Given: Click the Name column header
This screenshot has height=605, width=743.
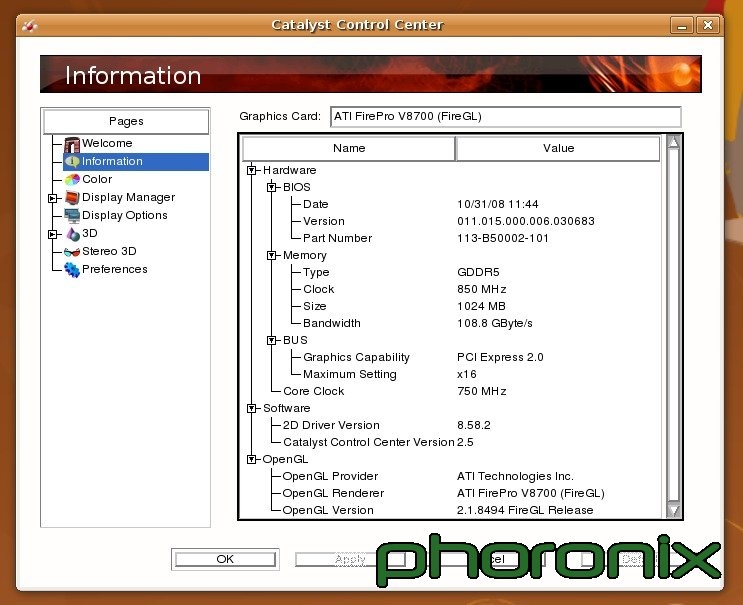Looking at the screenshot, I should [349, 148].
